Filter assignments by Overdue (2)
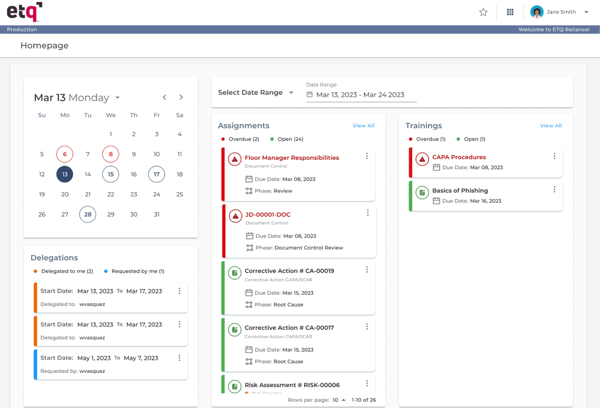Viewport: 600px width, 408px height. (x=240, y=139)
